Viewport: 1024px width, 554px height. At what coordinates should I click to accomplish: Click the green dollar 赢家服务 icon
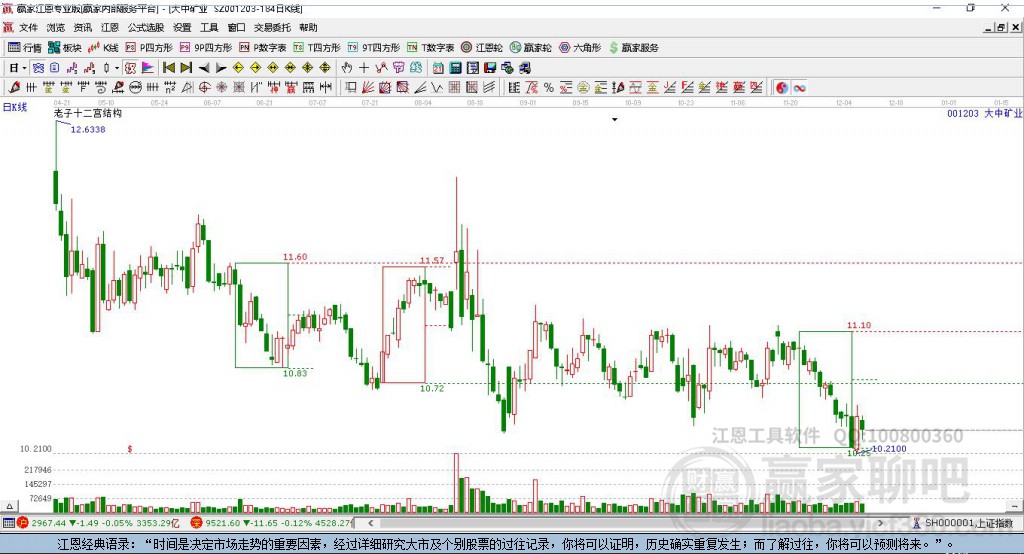coord(634,48)
